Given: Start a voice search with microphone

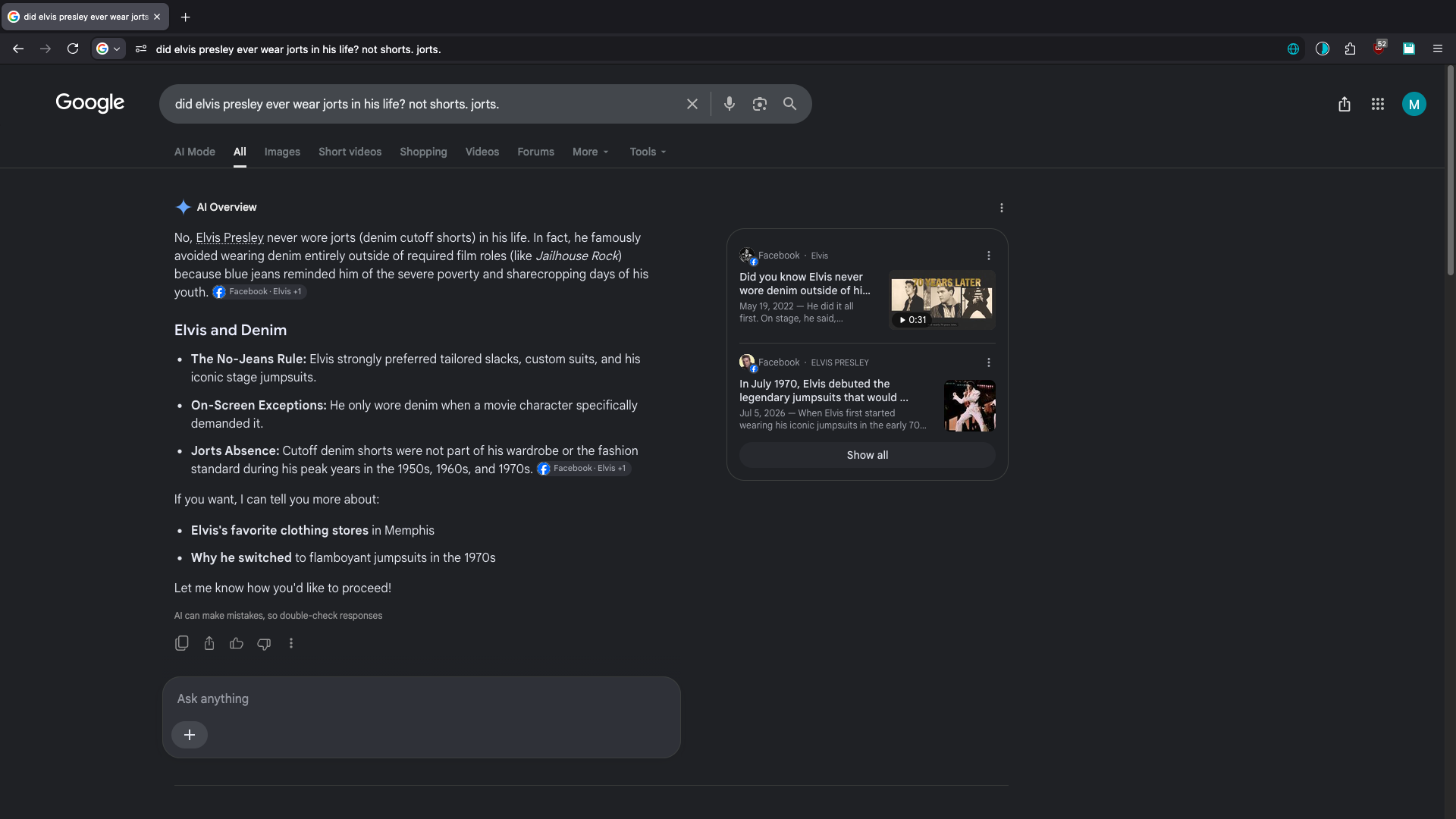Looking at the screenshot, I should [x=729, y=104].
